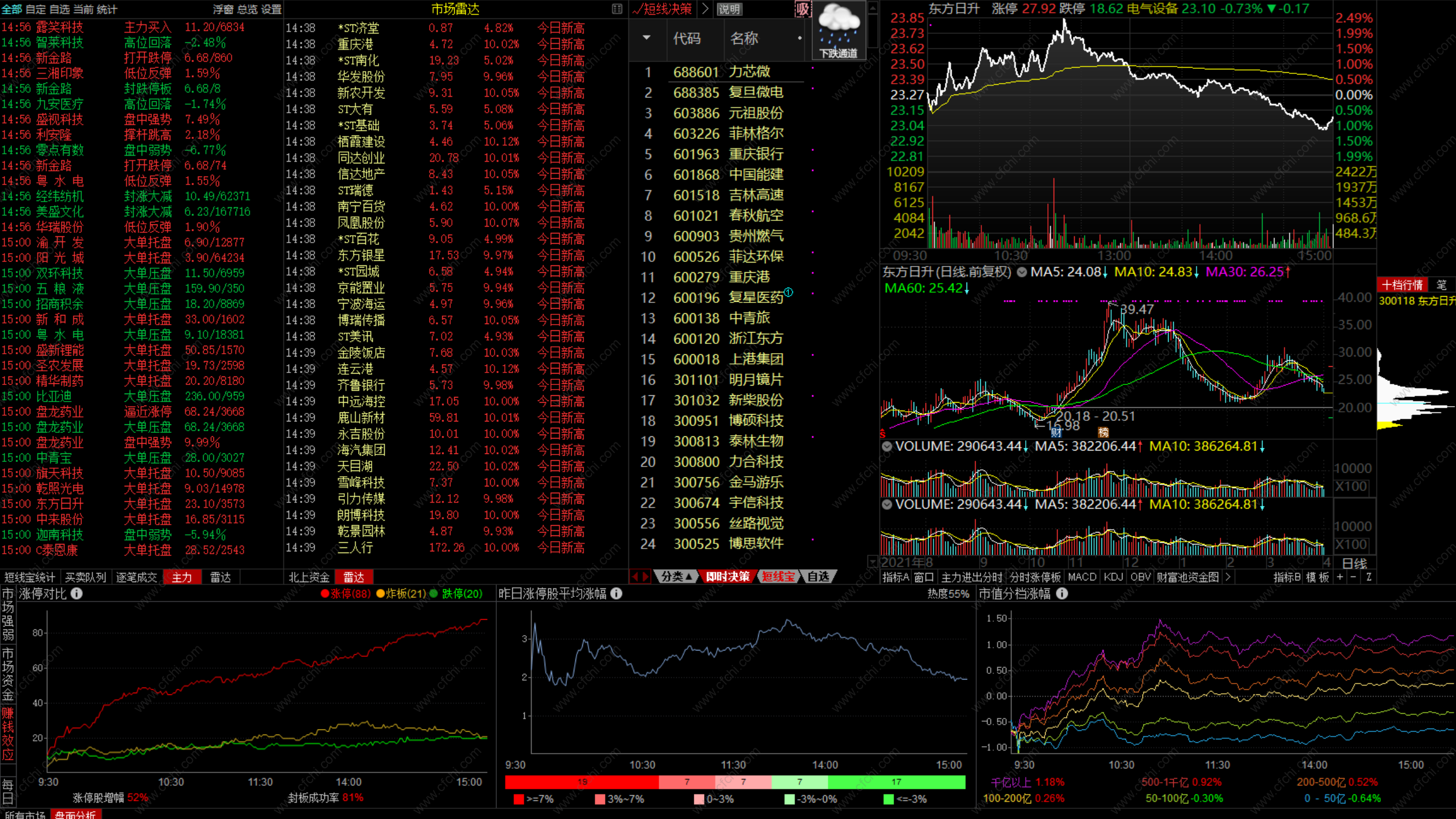Click the 说明 button

[x=729, y=9]
